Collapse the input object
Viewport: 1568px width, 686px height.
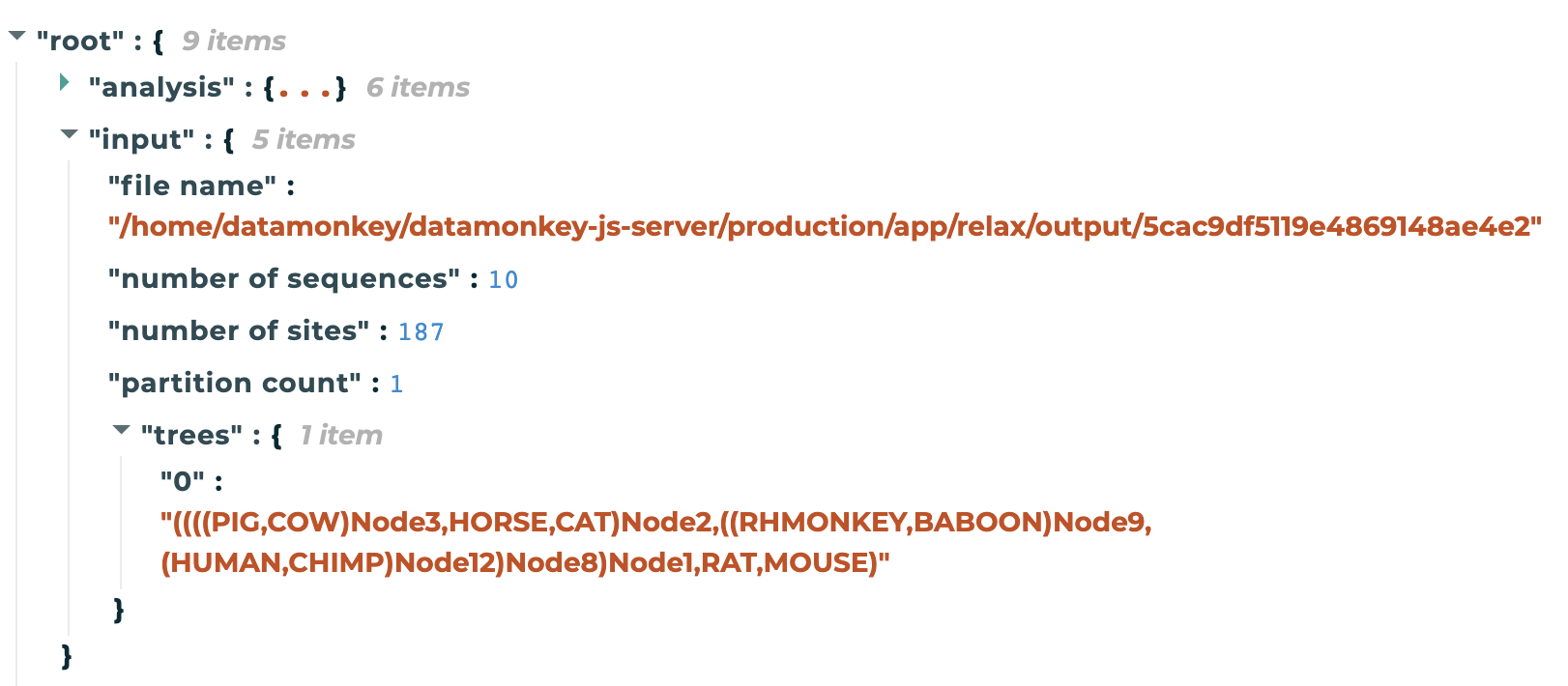click(x=68, y=134)
